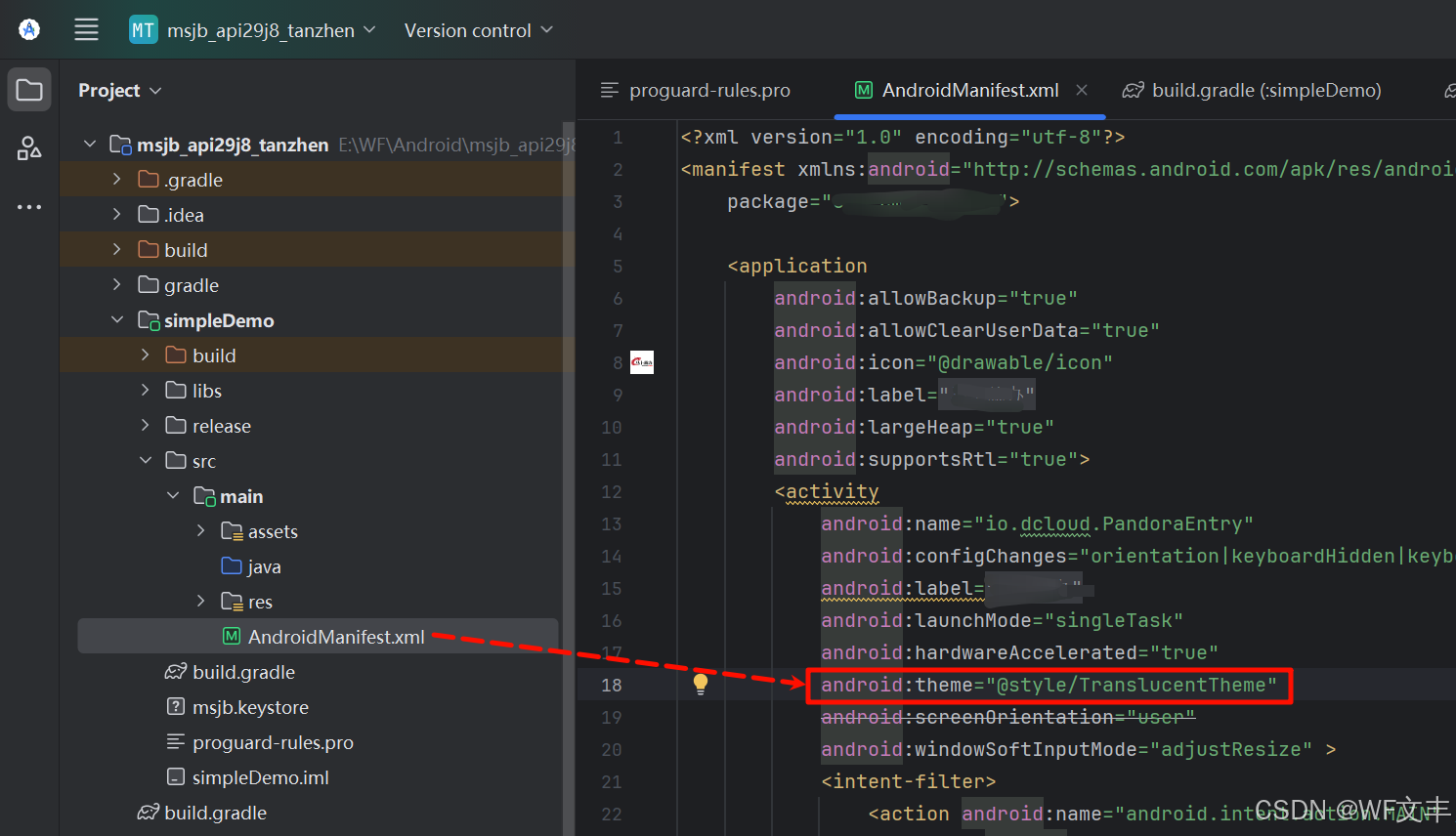Switch to the proguard-rules.pro tab
The width and height of the screenshot is (1456, 836).
tap(696, 91)
